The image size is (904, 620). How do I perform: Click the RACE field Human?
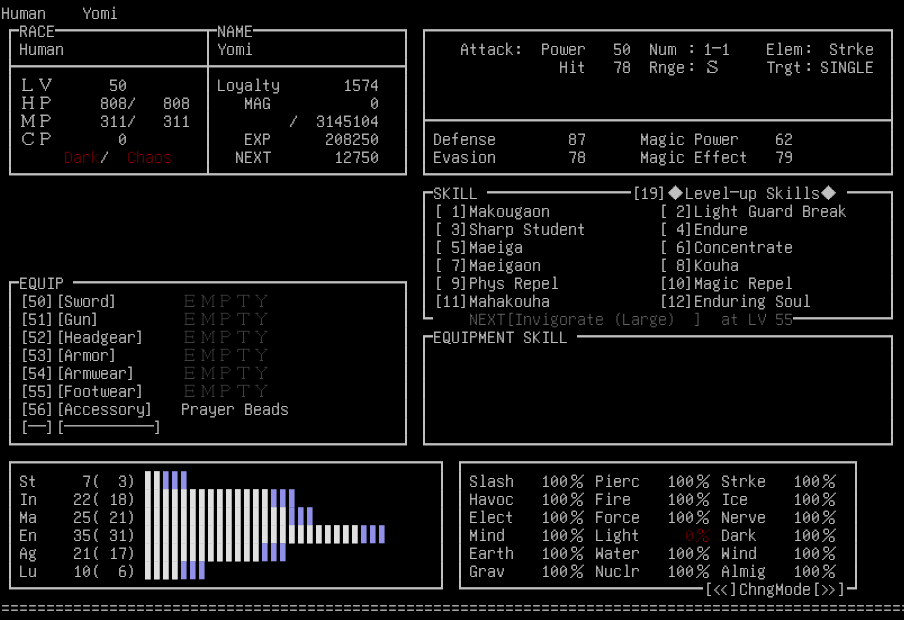click(x=41, y=50)
